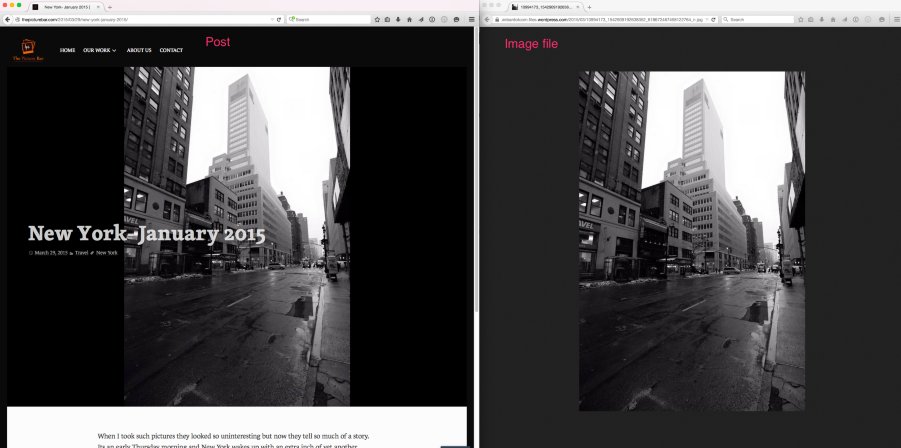Screen dimensions: 901x448
Task: Click The Picture Bar site logo
Action: [x=25, y=50]
